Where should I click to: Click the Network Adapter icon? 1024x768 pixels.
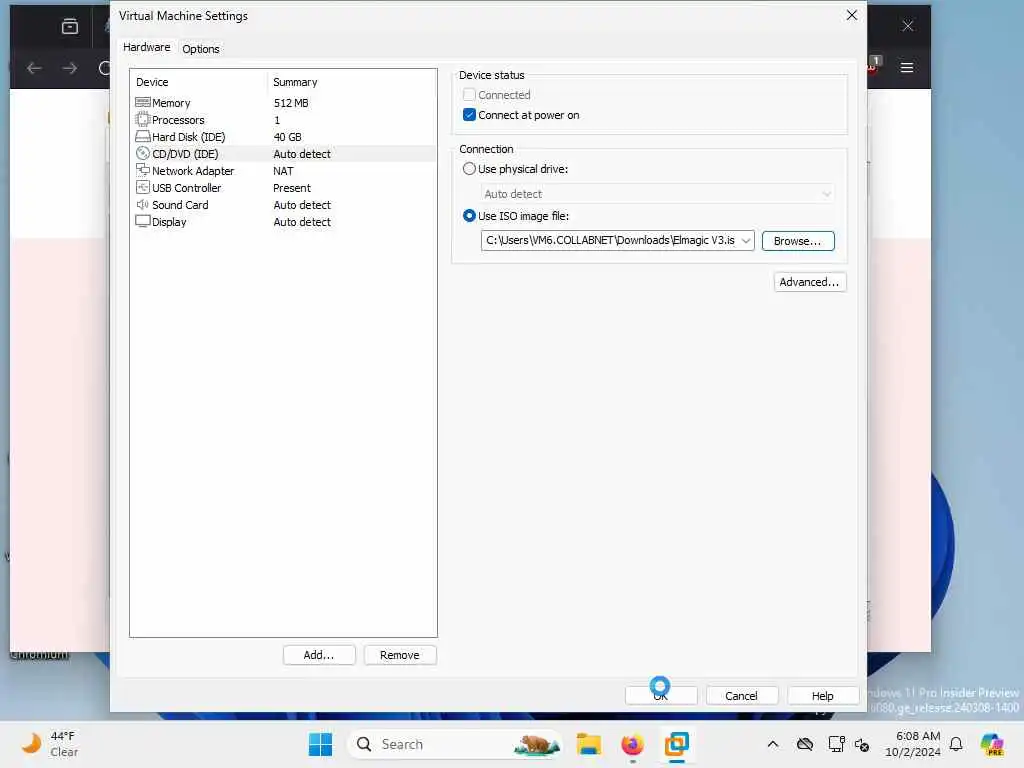pos(142,170)
